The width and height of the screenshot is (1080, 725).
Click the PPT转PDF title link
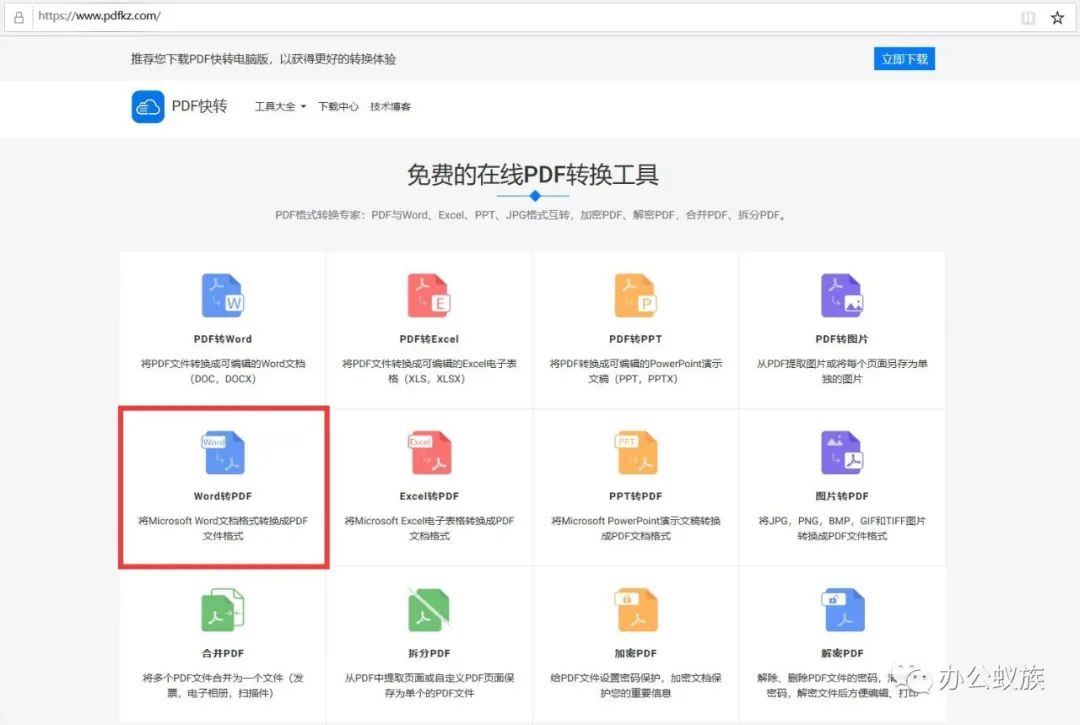(636, 496)
